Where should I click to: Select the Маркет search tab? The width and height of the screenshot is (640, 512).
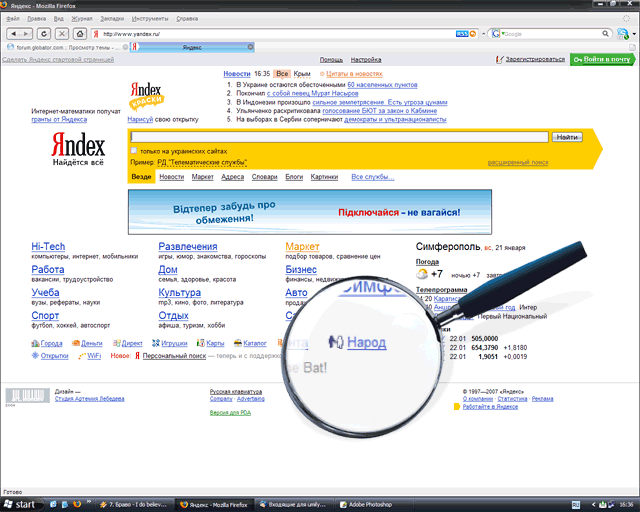pyautogui.click(x=202, y=177)
